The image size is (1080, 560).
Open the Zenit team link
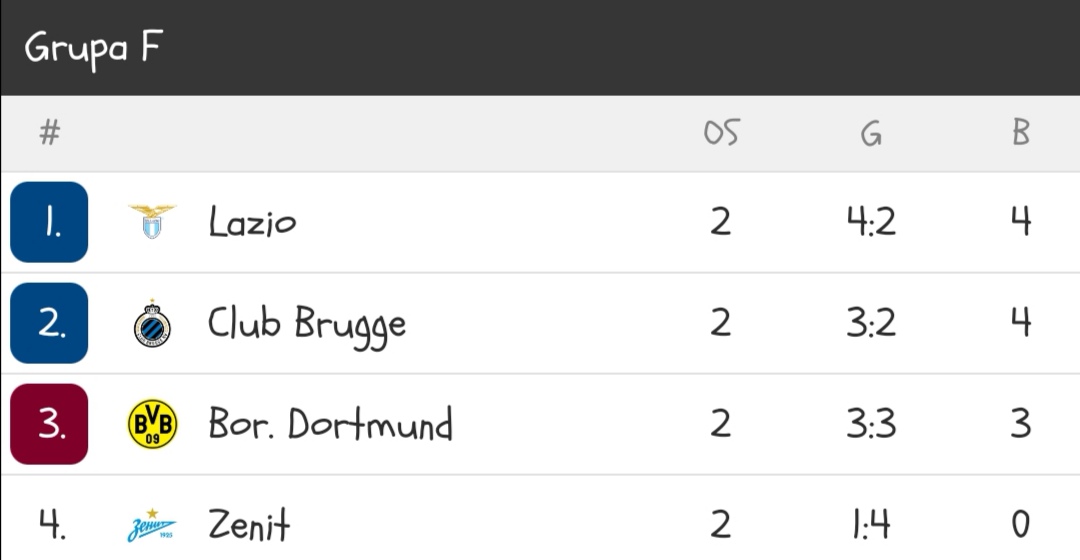click(x=249, y=524)
